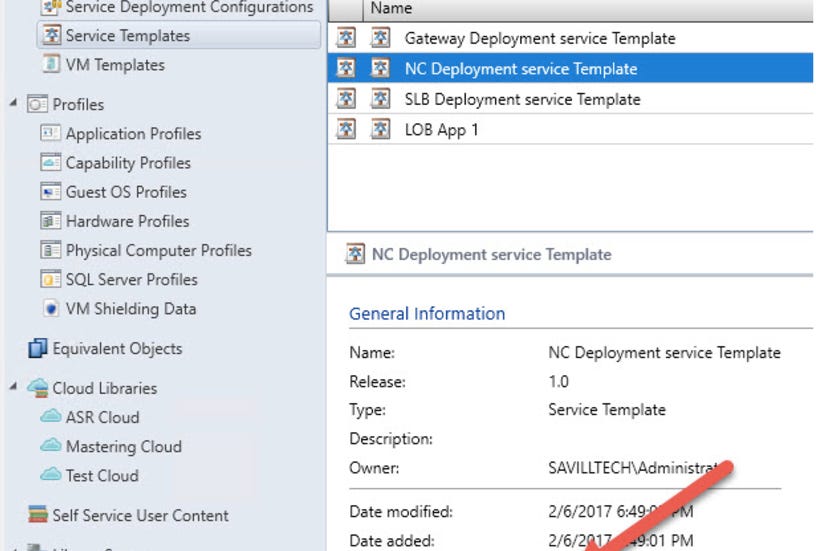Click the Name value in General Information

point(665,353)
